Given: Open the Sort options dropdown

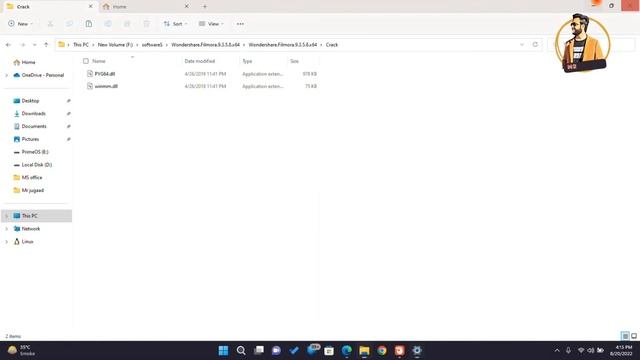Looking at the screenshot, I should 176,24.
